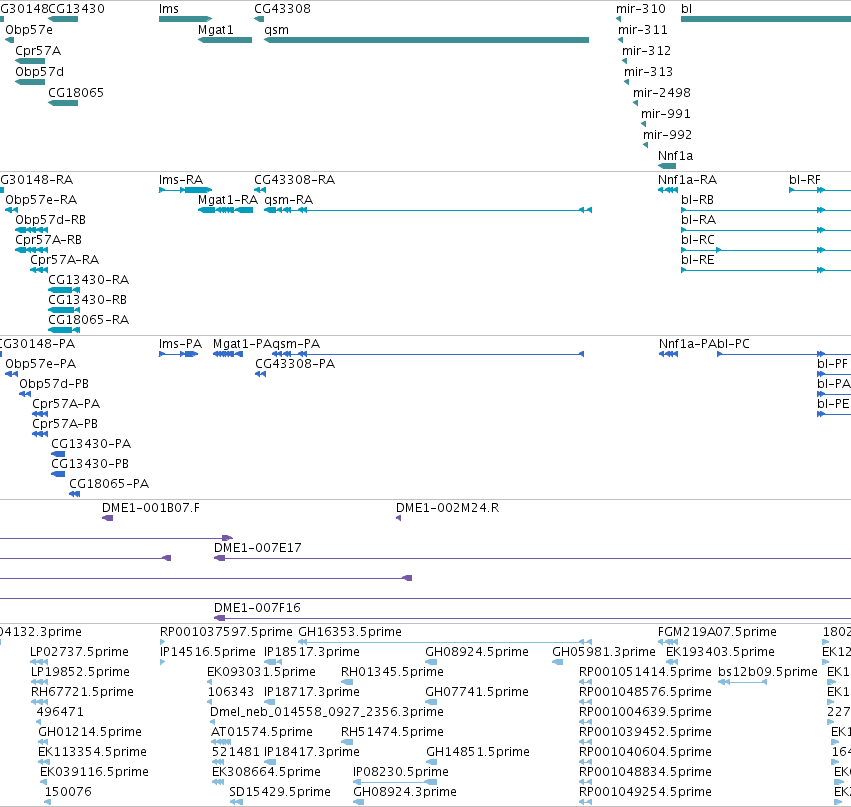Click the qsm gene span bar

coord(427,40)
